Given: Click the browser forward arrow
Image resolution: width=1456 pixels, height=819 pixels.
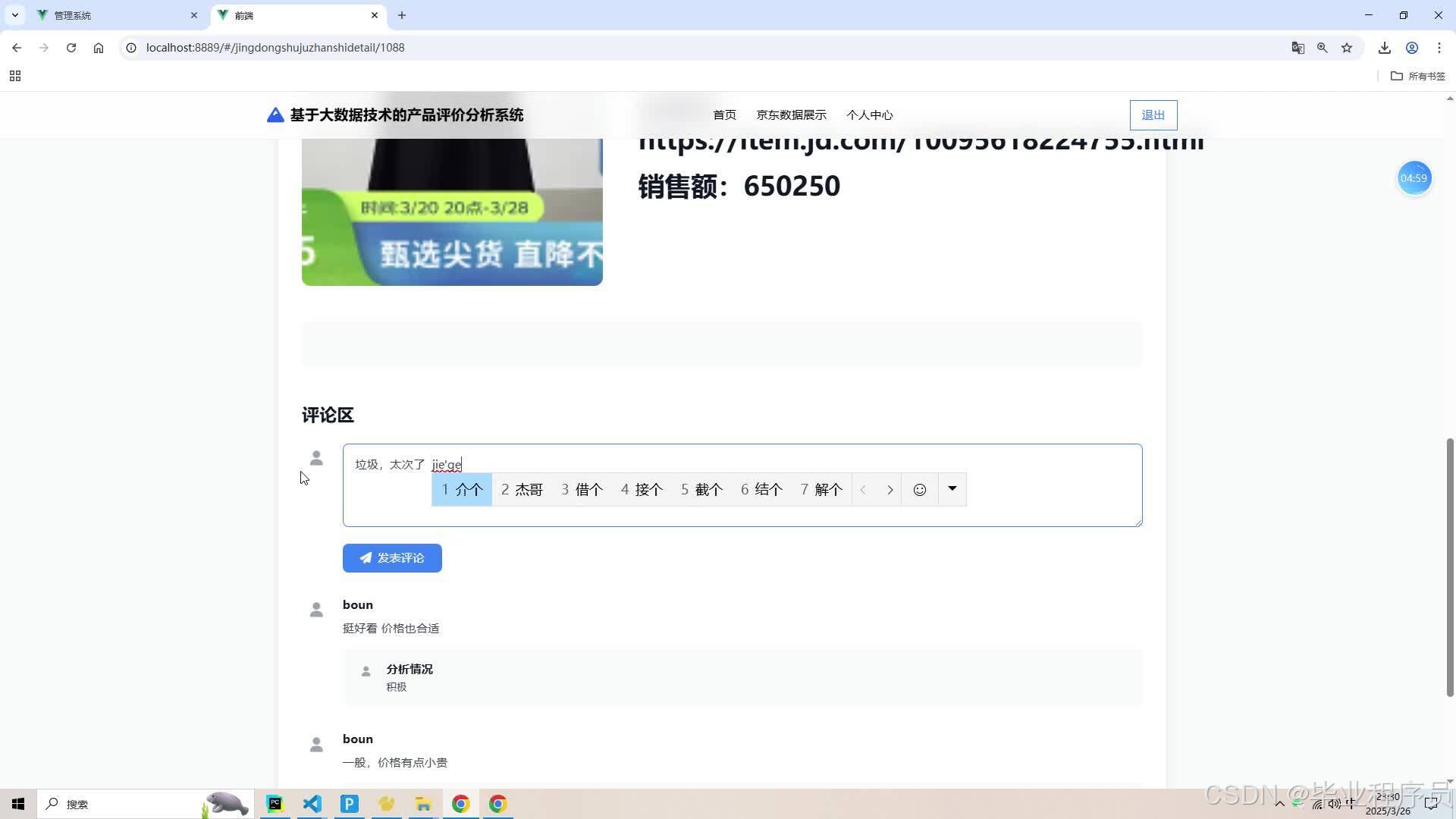Looking at the screenshot, I should [44, 47].
